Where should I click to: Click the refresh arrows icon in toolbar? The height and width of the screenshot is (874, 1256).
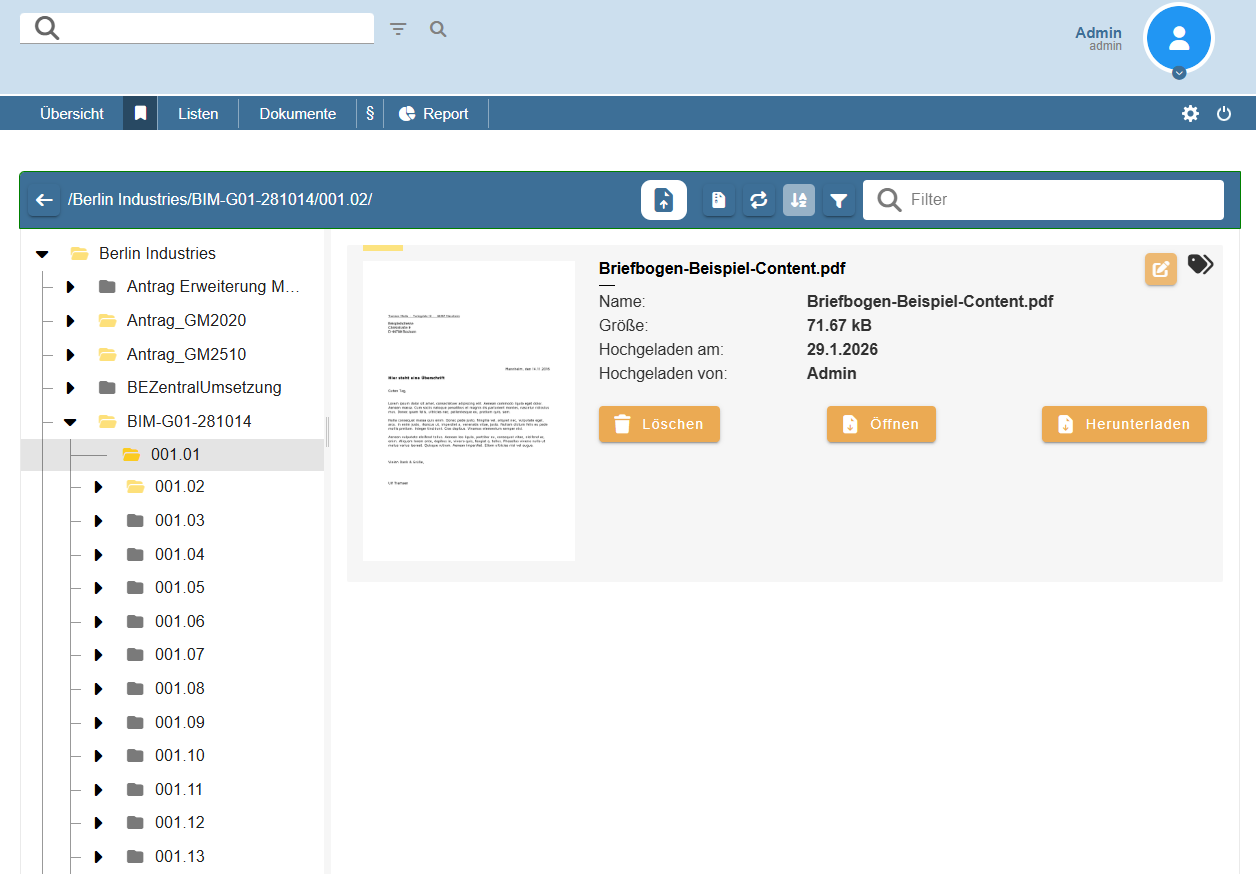click(x=758, y=200)
